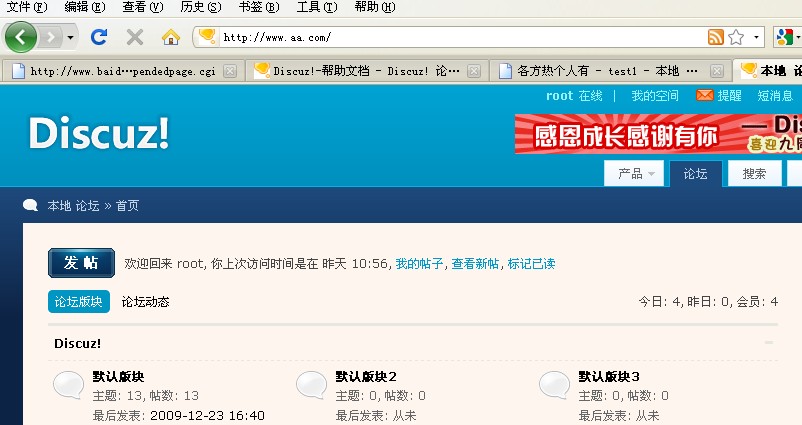Screen dimensions: 802x425
Task: Click the orange envelope reminder icon
Action: (x=704, y=95)
